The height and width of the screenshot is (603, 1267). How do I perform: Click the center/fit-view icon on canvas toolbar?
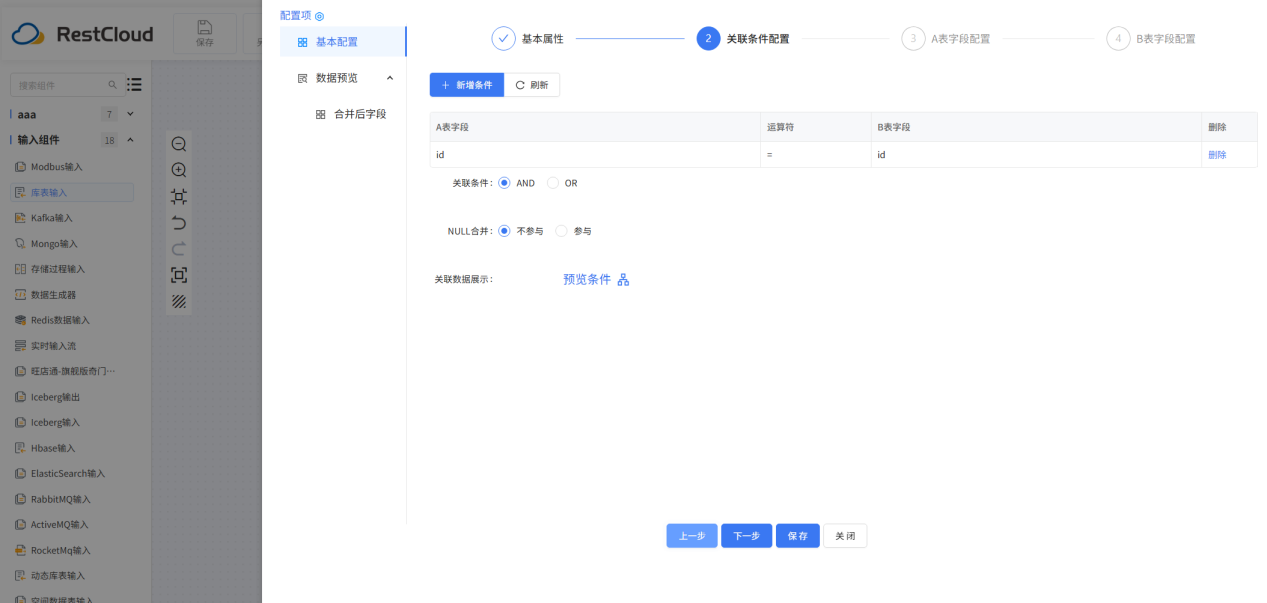pos(179,197)
